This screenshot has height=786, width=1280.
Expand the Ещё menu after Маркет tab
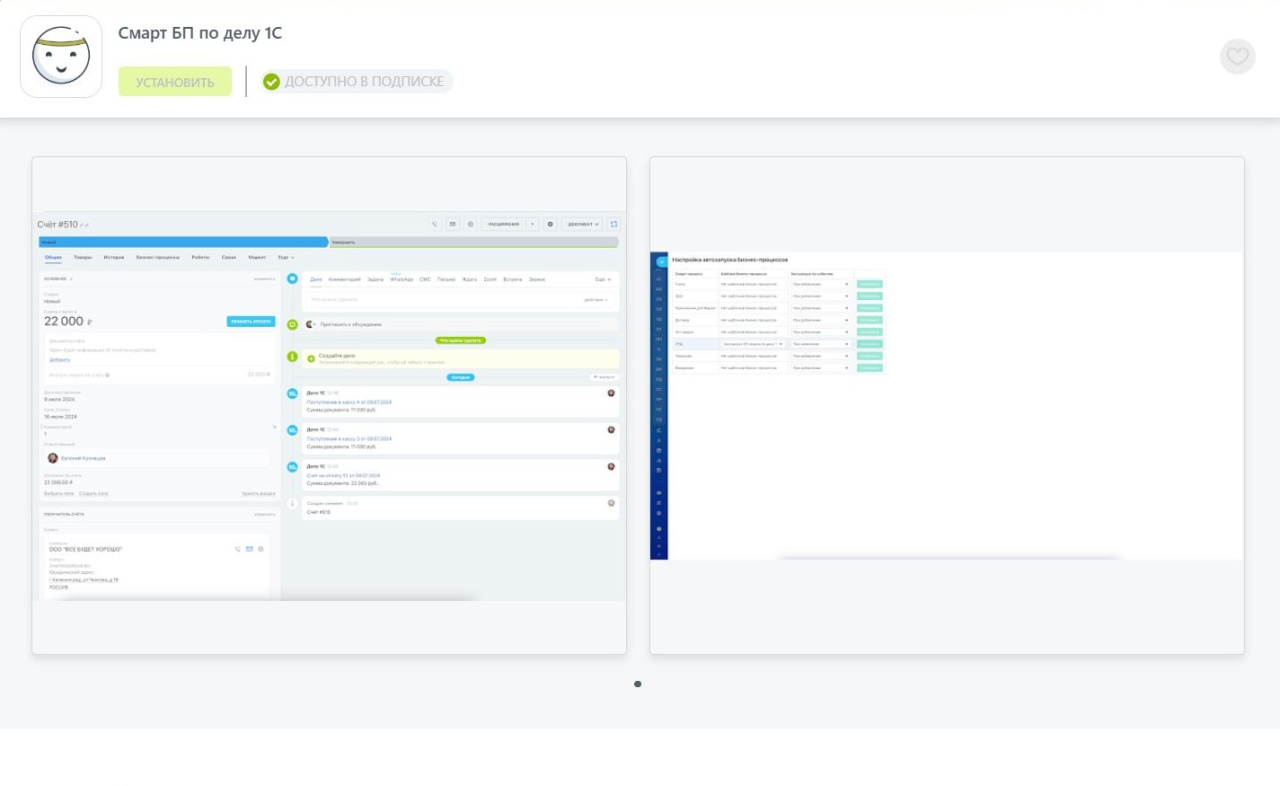(286, 257)
